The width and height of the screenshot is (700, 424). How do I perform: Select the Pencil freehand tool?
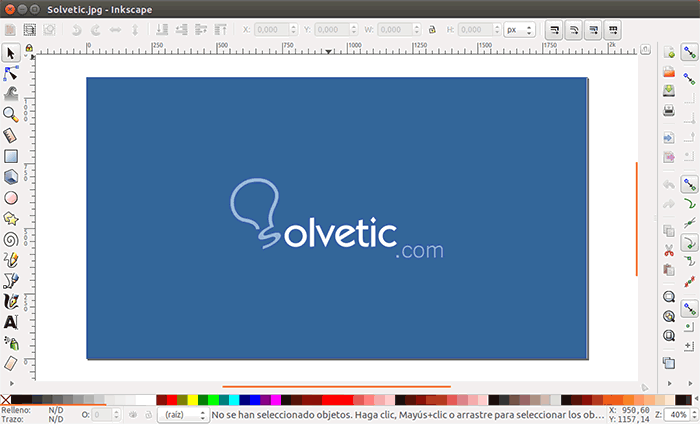pos(11,260)
